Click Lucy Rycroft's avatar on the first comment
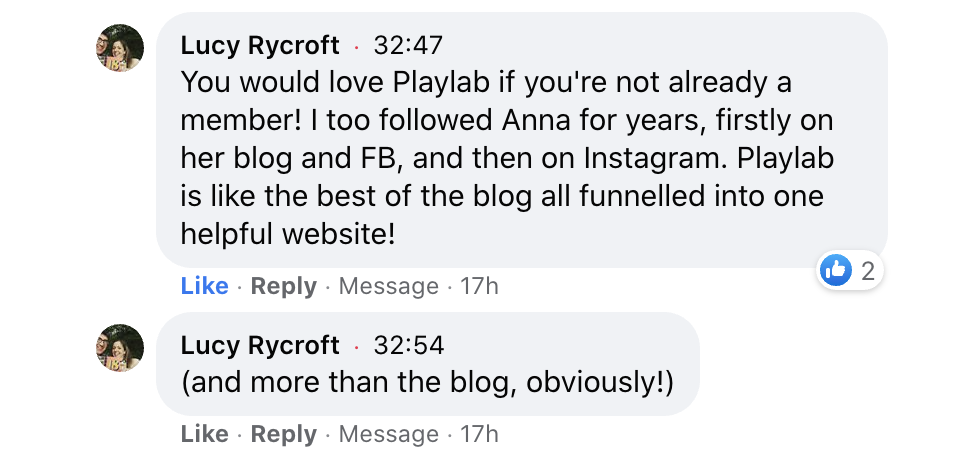The height and width of the screenshot is (460, 954). [x=119, y=48]
